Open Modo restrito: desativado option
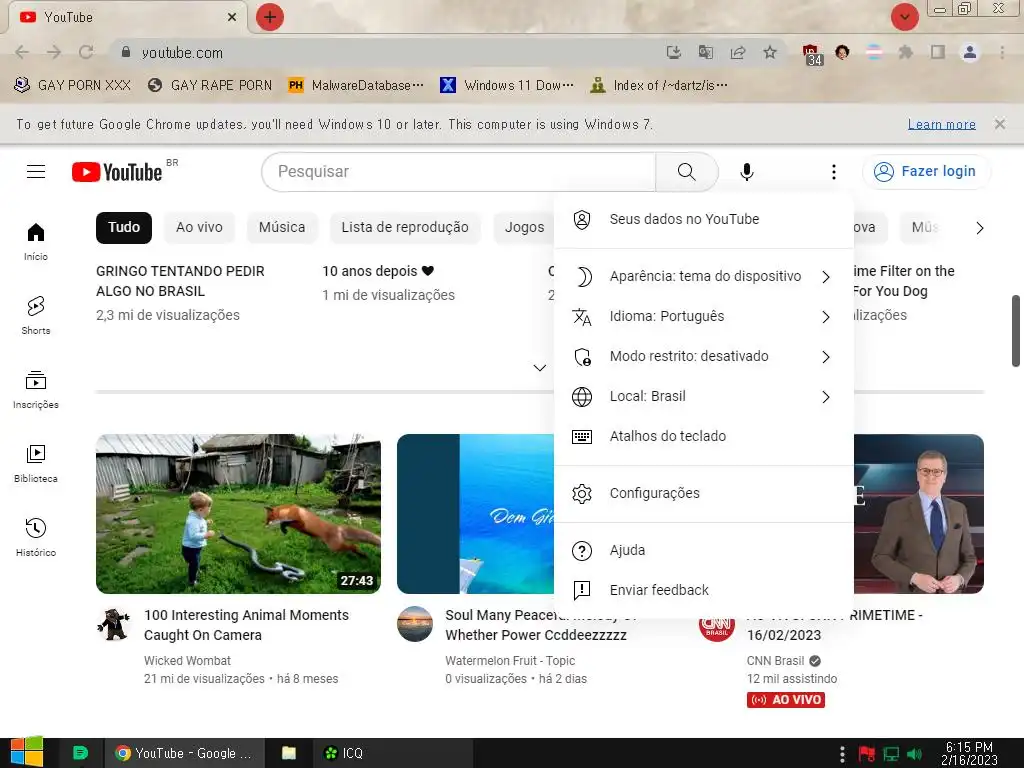Viewport: 1024px width, 768px height. [x=703, y=357]
